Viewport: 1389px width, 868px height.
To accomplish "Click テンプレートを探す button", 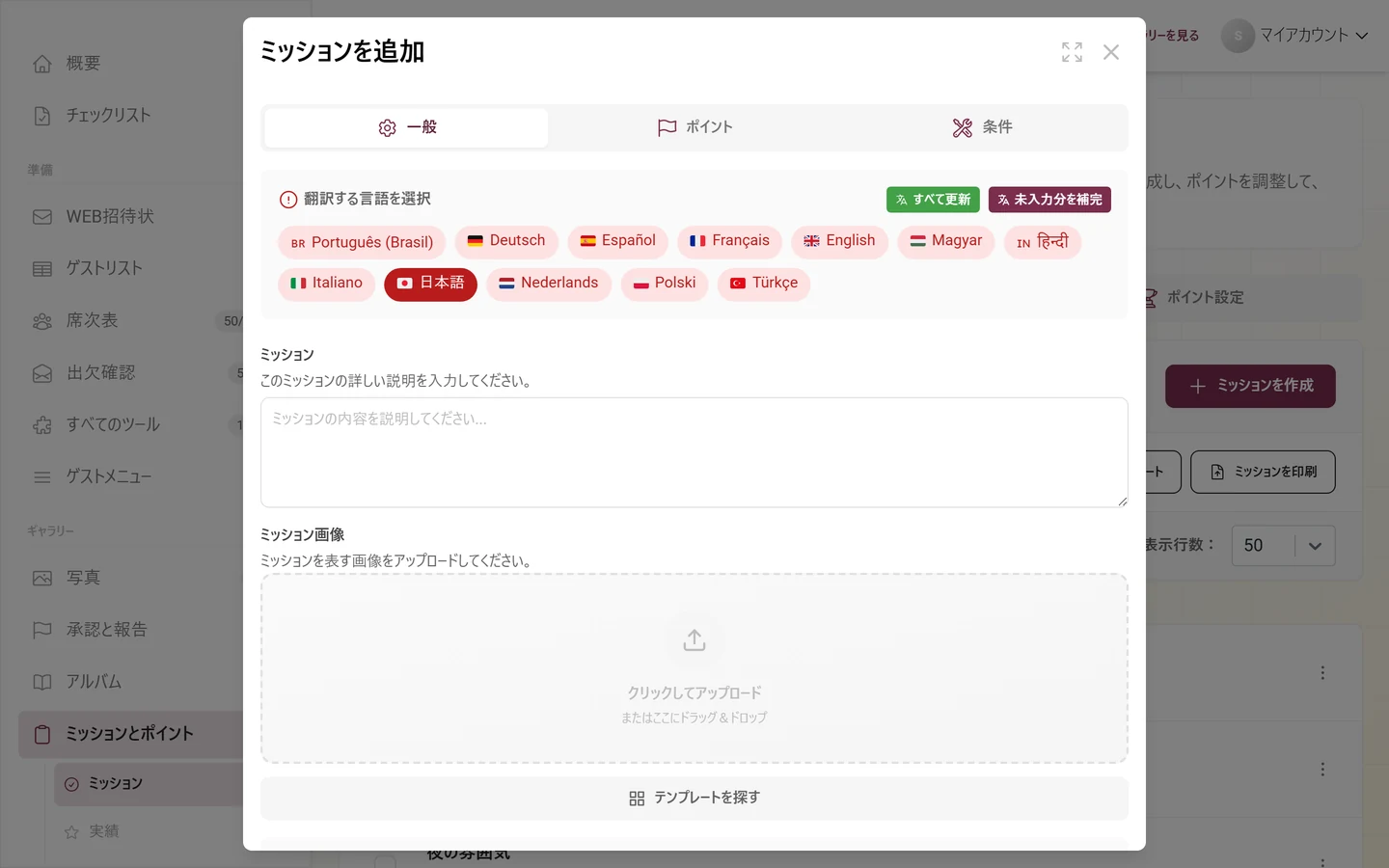I will coord(694,799).
